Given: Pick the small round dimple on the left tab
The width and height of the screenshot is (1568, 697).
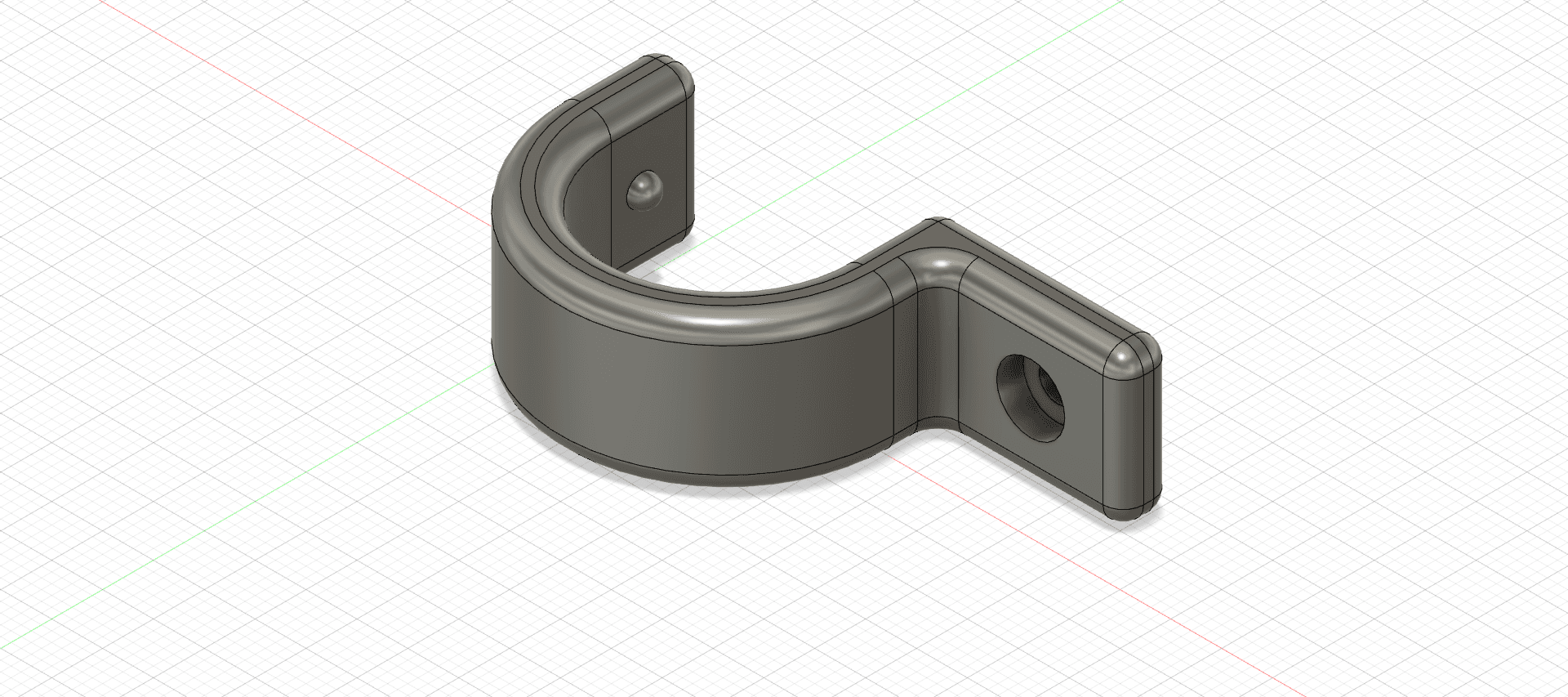Looking at the screenshot, I should click(x=644, y=190).
